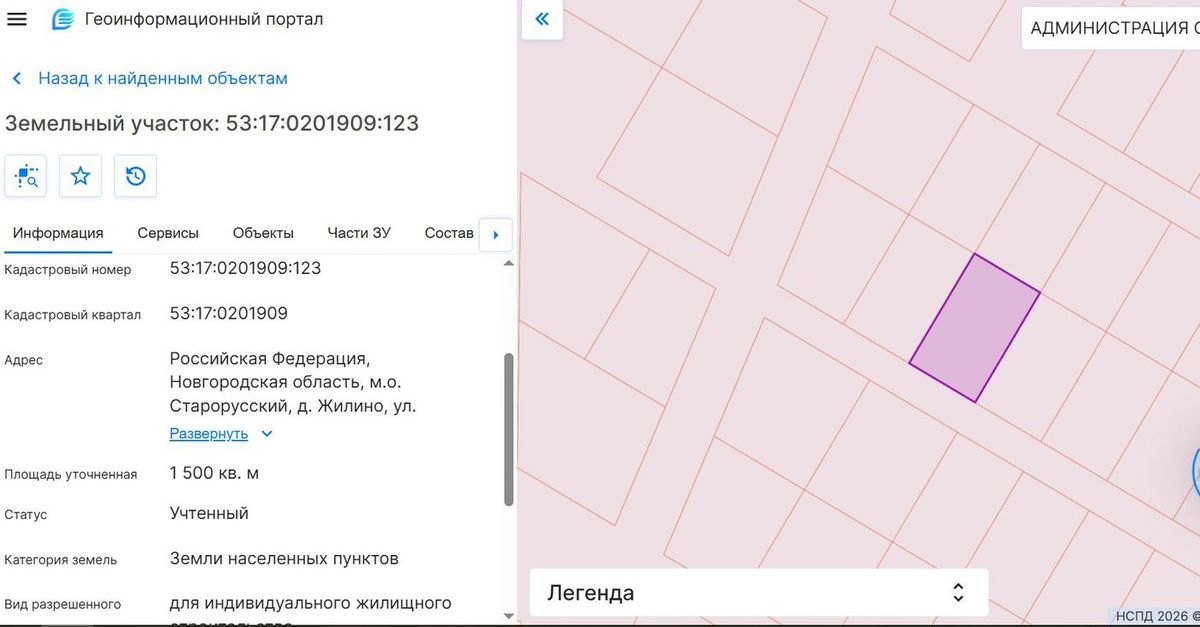The width and height of the screenshot is (1200, 627).
Task: Switch to the Информация tab
Action: 58,233
